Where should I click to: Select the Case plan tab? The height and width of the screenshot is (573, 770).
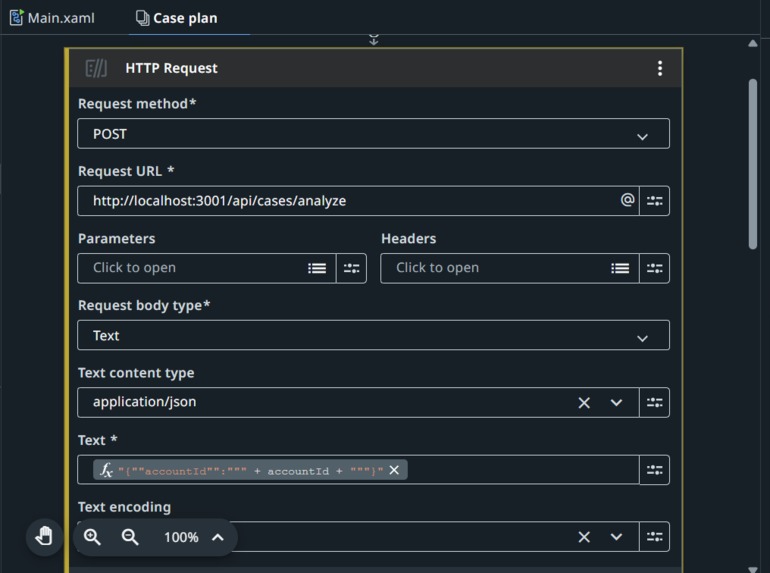[x=177, y=18]
